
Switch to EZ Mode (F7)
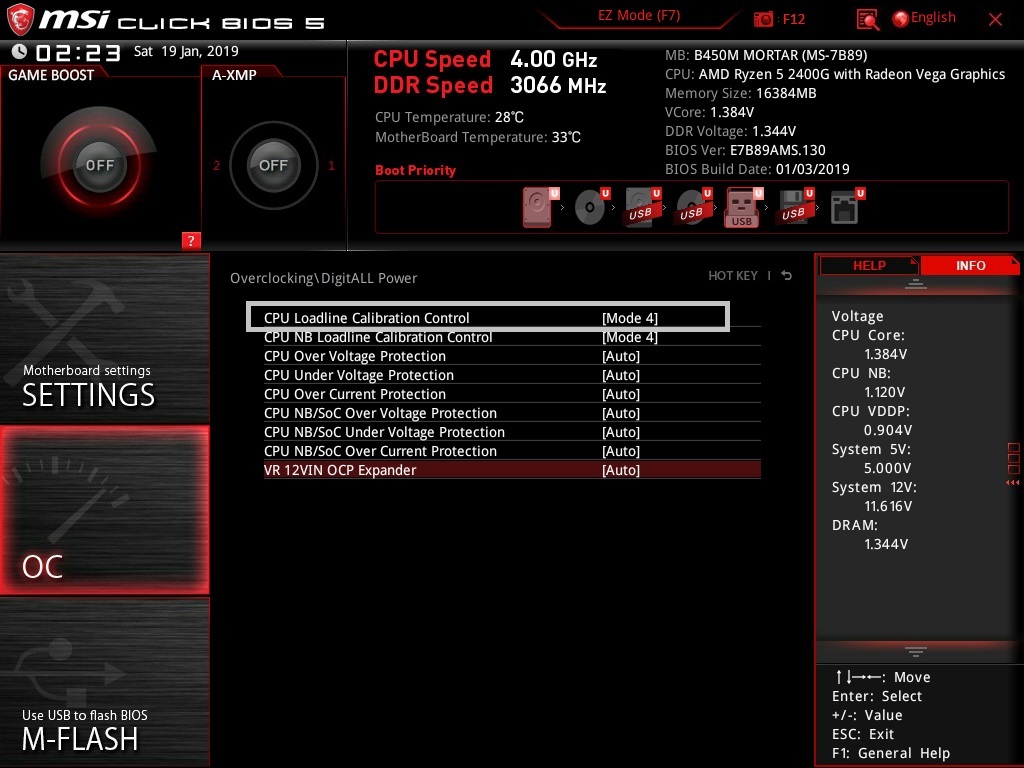pyautogui.click(x=638, y=16)
